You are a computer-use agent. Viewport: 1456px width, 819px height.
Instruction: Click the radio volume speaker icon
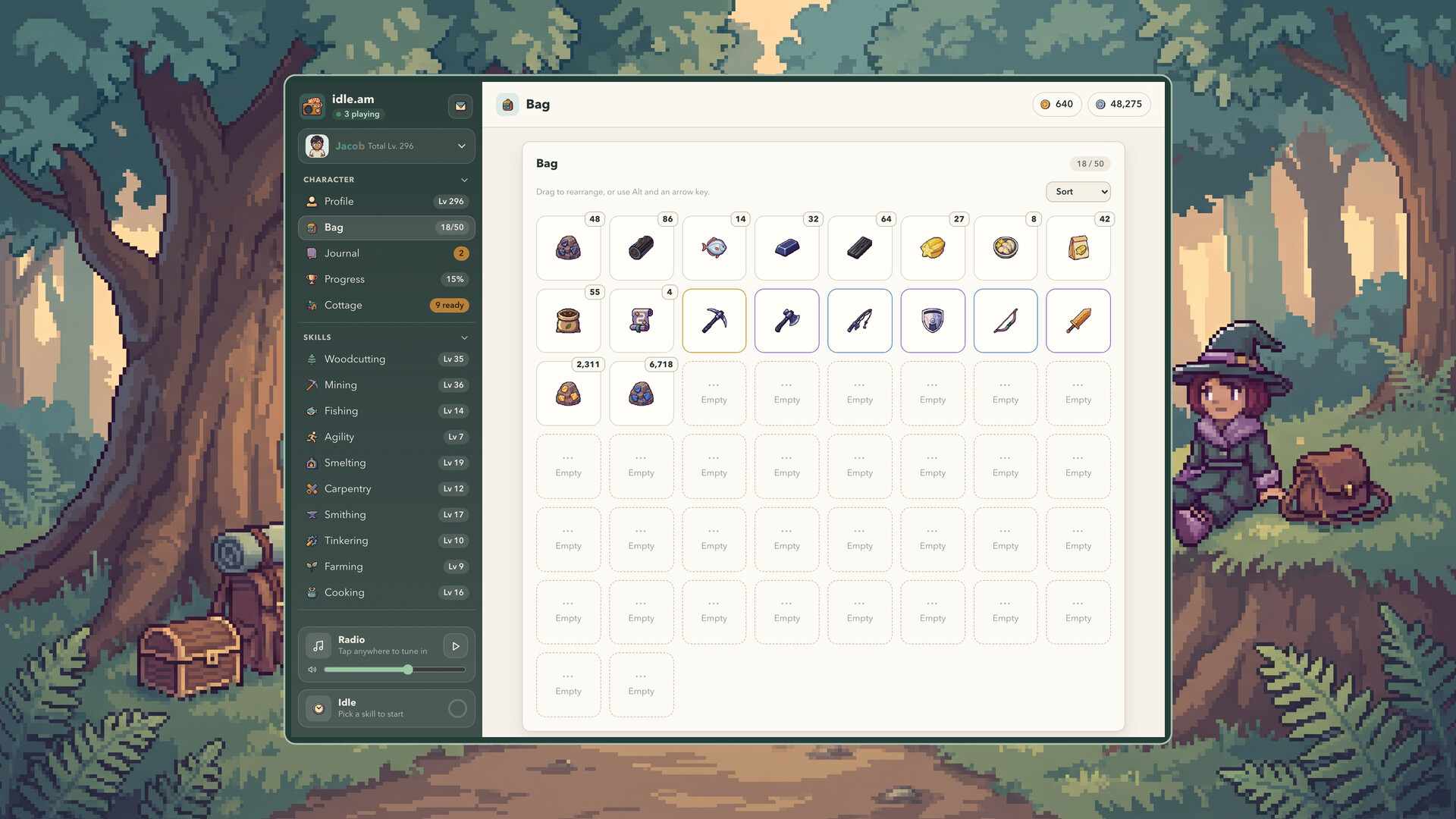(312, 670)
